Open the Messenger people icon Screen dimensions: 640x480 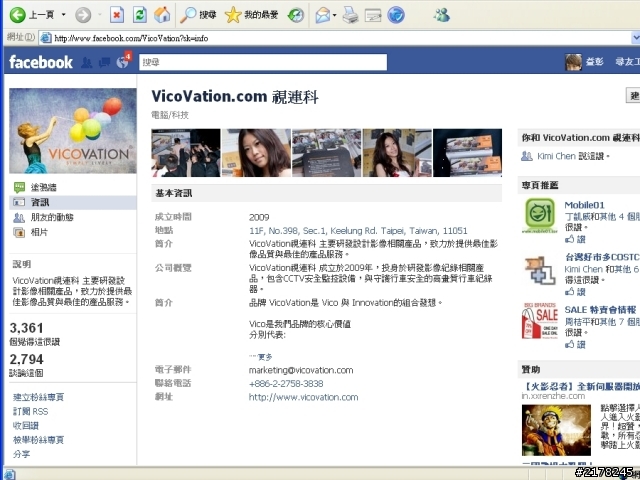click(x=442, y=15)
